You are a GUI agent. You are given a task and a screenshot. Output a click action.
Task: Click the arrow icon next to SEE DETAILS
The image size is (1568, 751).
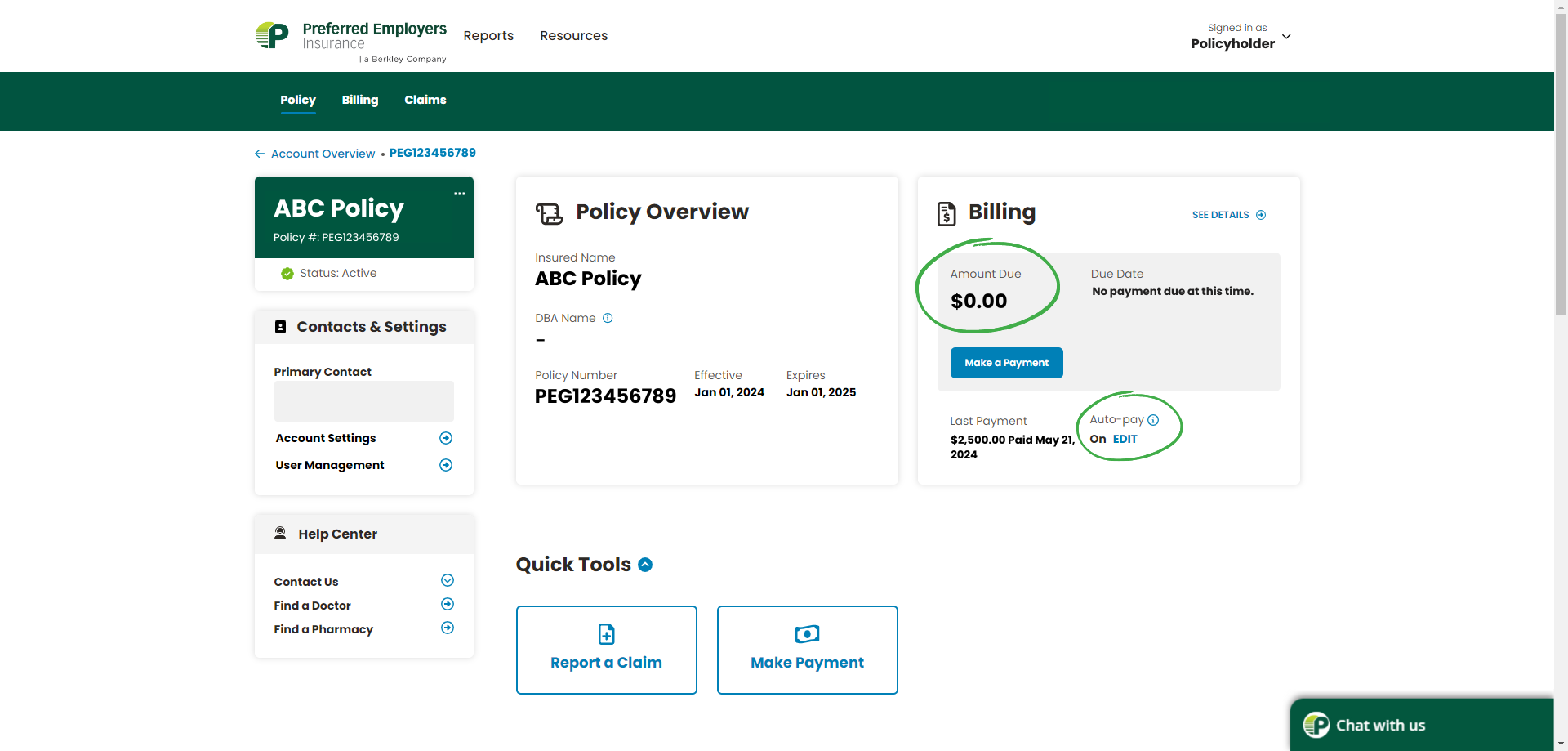pyautogui.click(x=1261, y=215)
